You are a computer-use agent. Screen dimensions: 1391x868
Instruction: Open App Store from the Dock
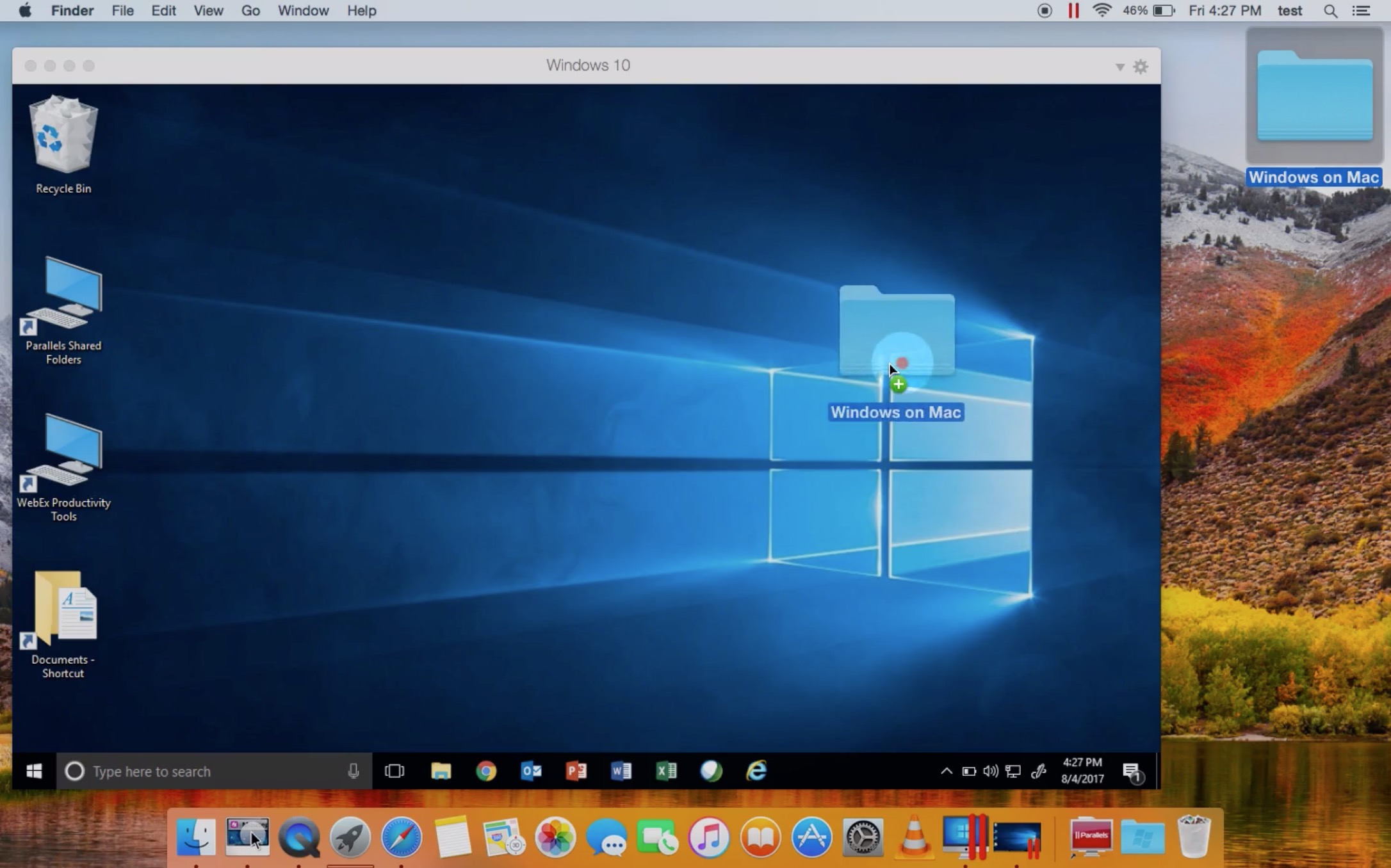tap(811, 837)
